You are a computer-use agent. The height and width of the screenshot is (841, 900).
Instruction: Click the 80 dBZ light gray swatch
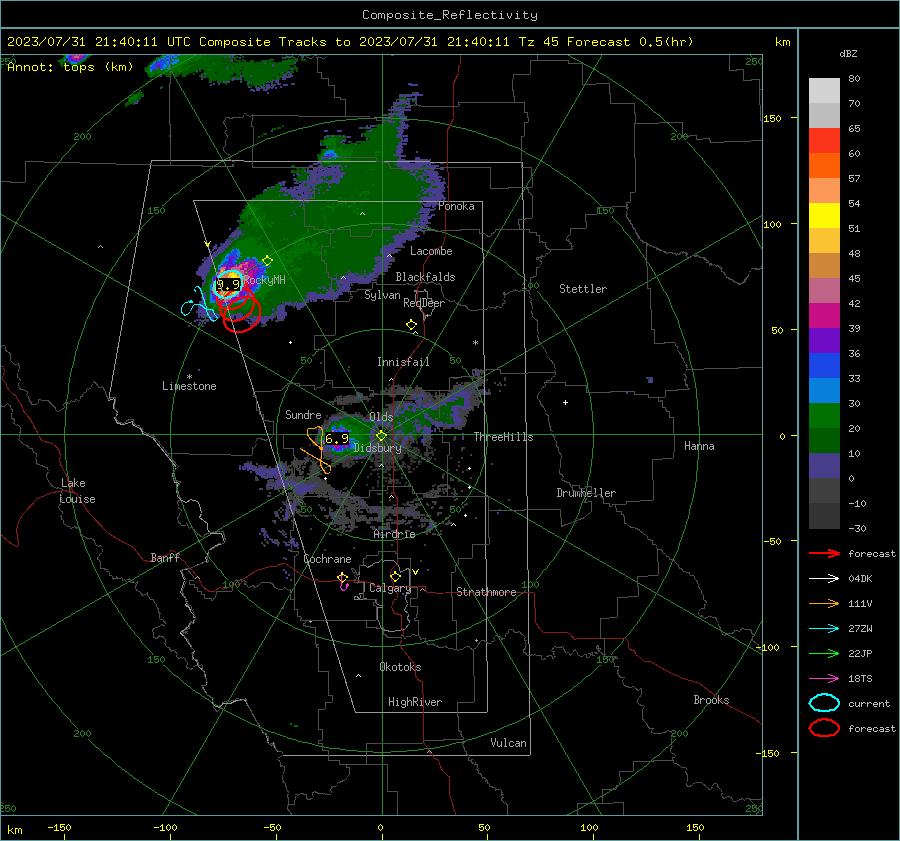[824, 90]
